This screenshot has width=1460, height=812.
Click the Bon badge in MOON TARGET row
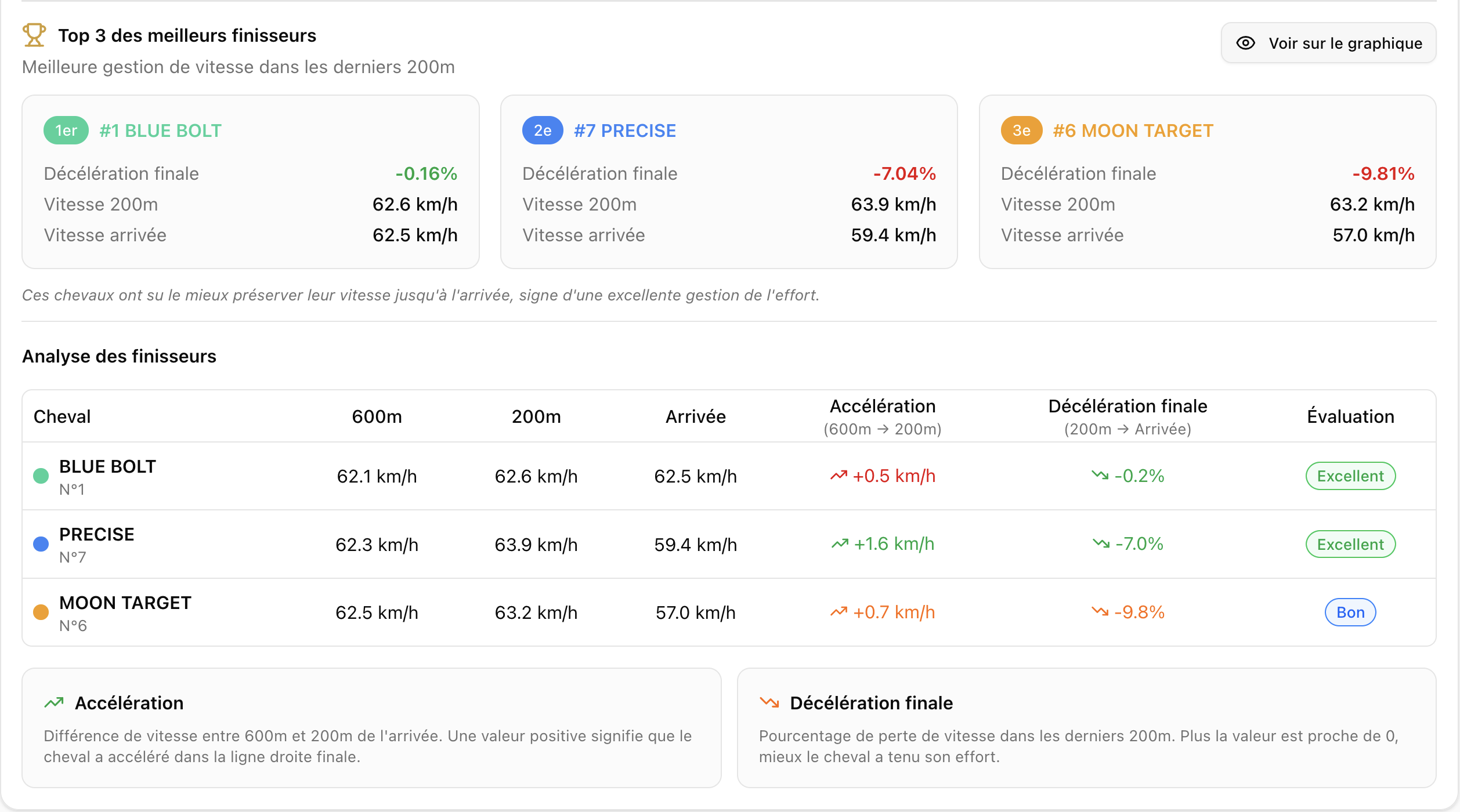point(1350,612)
